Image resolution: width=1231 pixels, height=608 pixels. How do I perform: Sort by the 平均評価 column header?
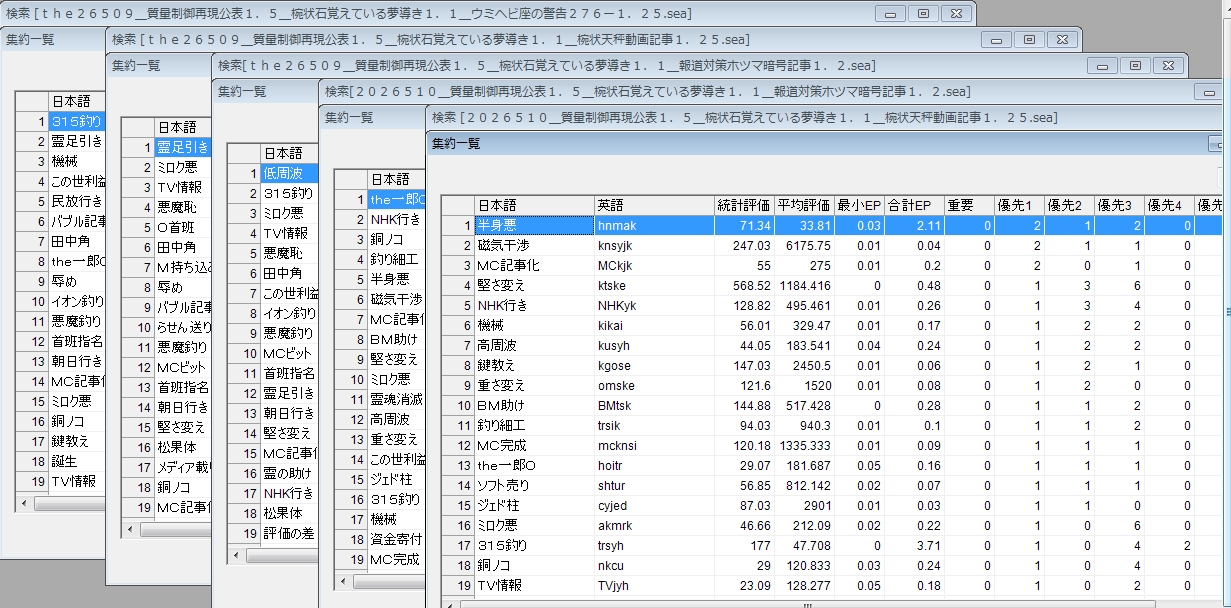(804, 205)
